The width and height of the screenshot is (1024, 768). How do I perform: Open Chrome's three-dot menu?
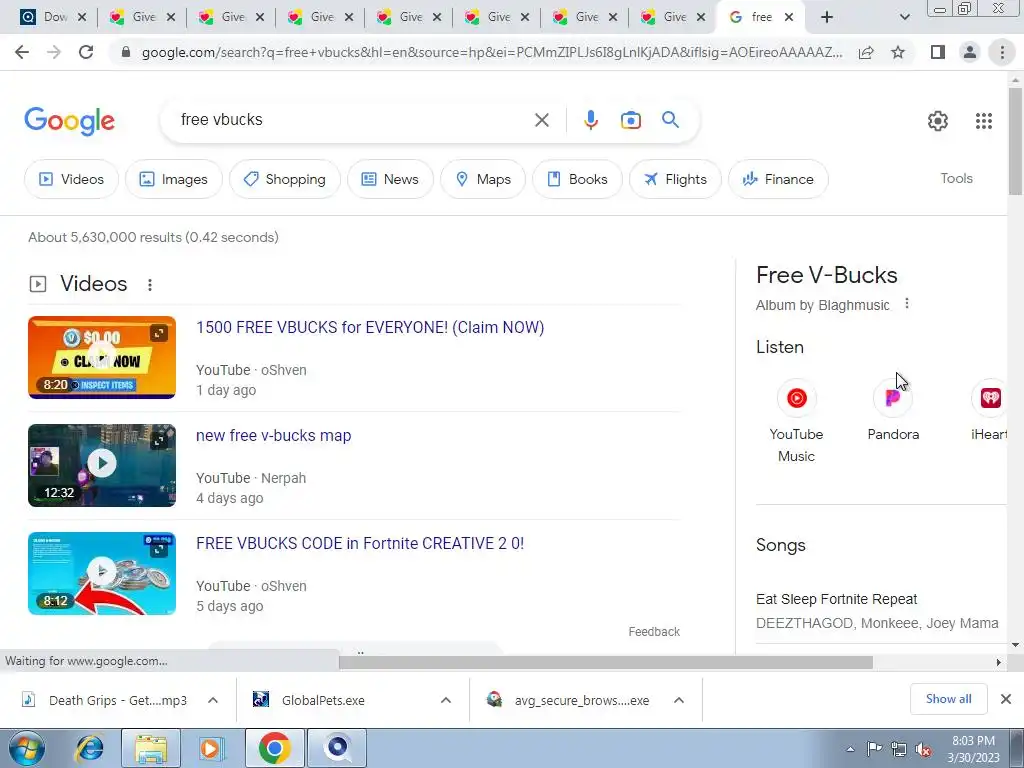[1002, 52]
